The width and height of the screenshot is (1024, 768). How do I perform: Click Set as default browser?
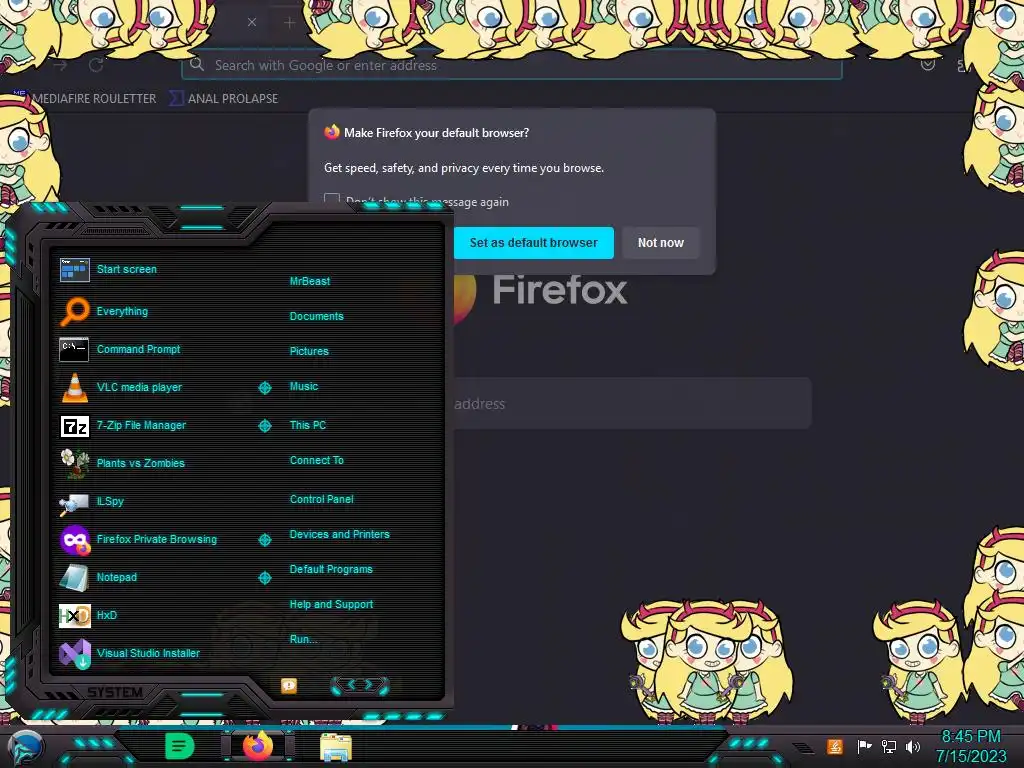534,243
